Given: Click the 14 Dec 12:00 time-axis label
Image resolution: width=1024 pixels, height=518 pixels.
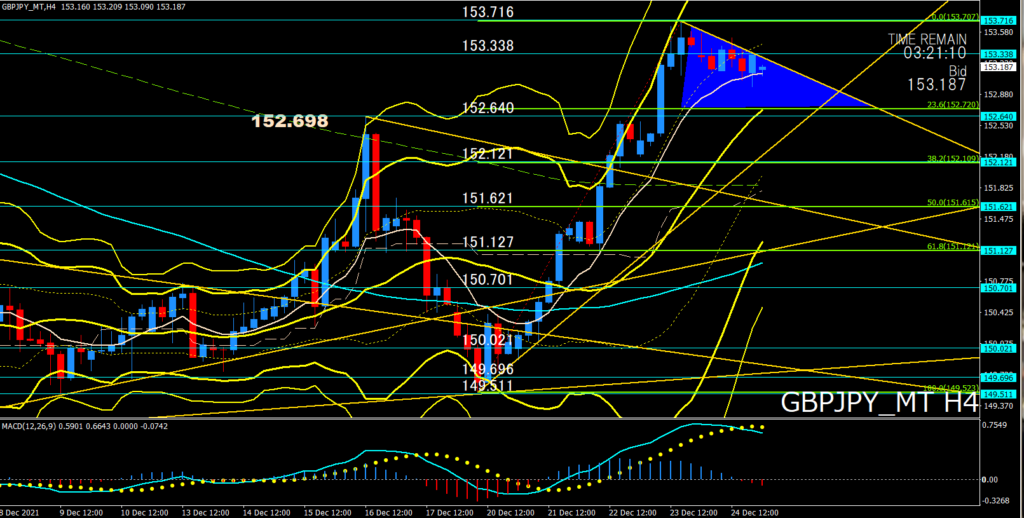Looking at the screenshot, I should (x=265, y=513).
